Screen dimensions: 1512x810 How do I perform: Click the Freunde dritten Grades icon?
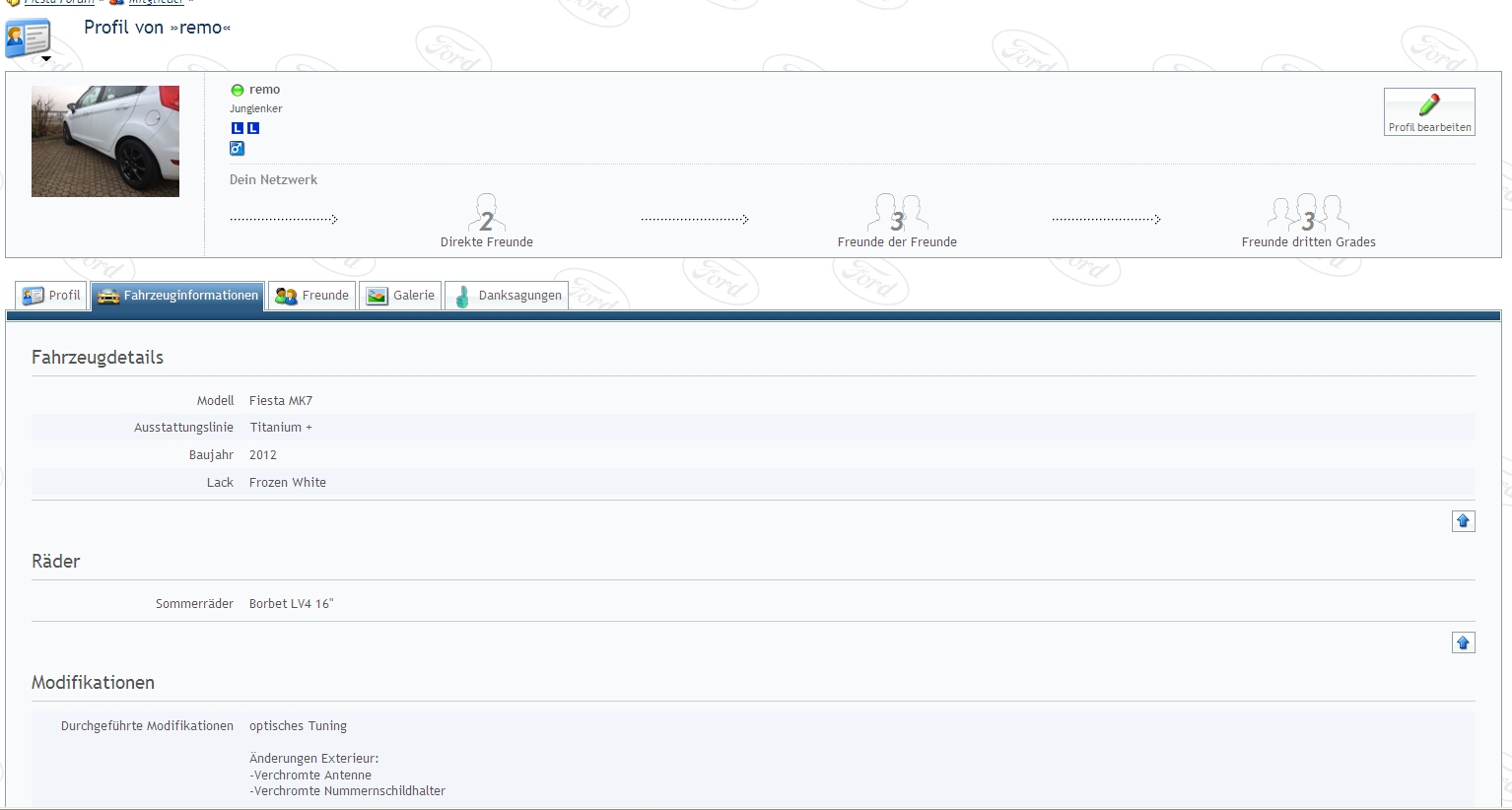coord(1308,214)
